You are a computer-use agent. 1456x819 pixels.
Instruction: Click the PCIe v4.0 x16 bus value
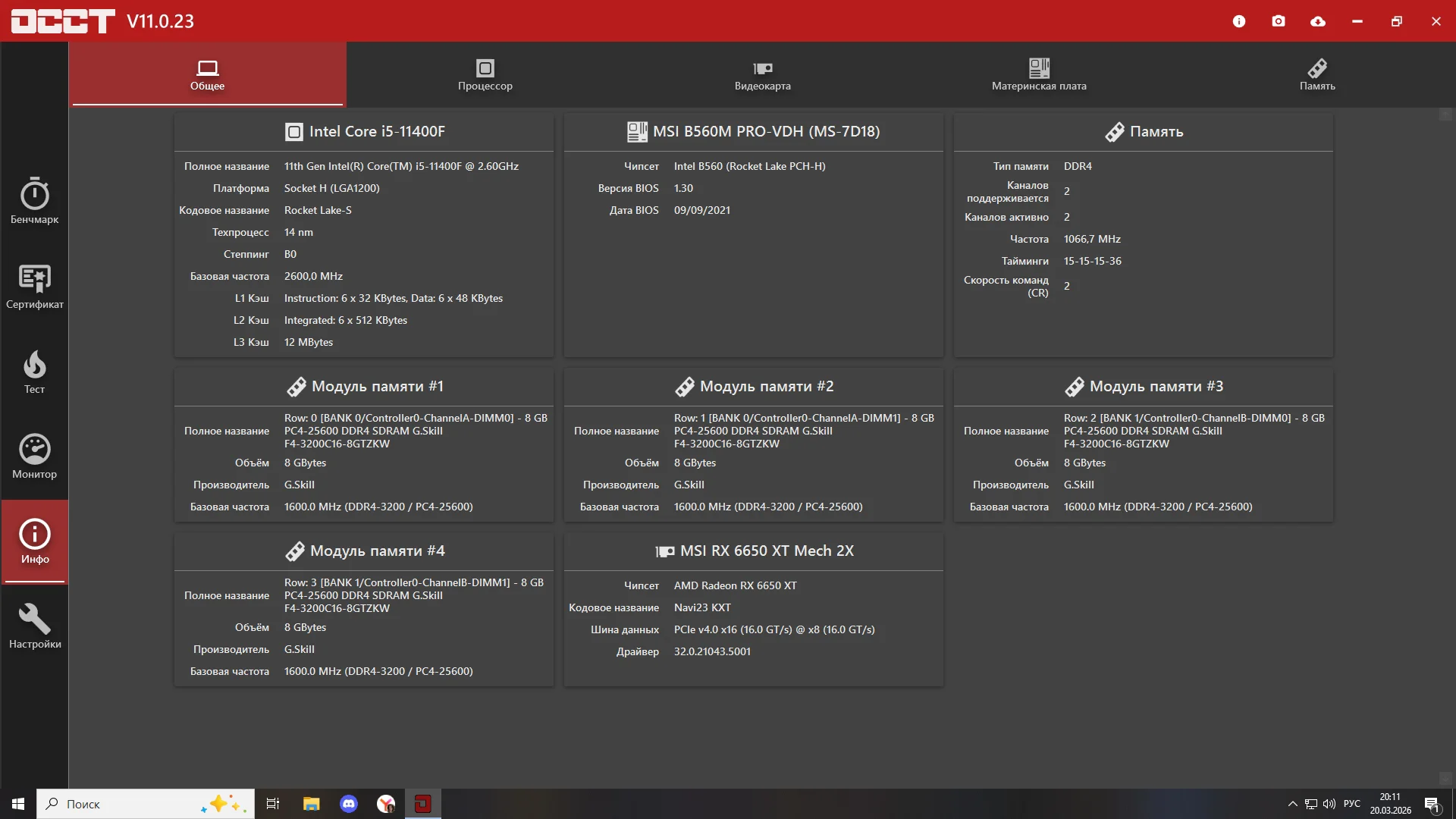(774, 629)
